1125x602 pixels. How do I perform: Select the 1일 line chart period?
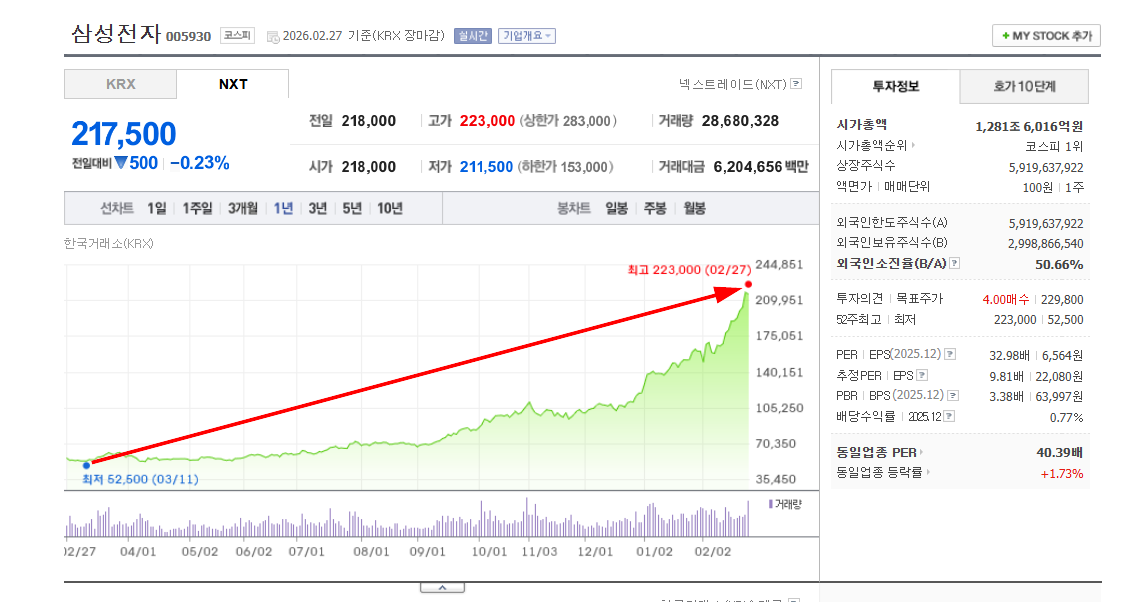156,209
